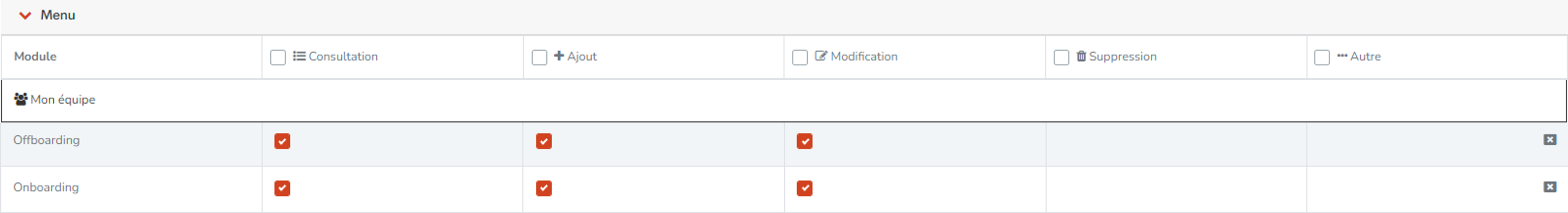The image size is (1568, 213).
Task: Check the Consultation header checkbox
Action: [x=278, y=57]
